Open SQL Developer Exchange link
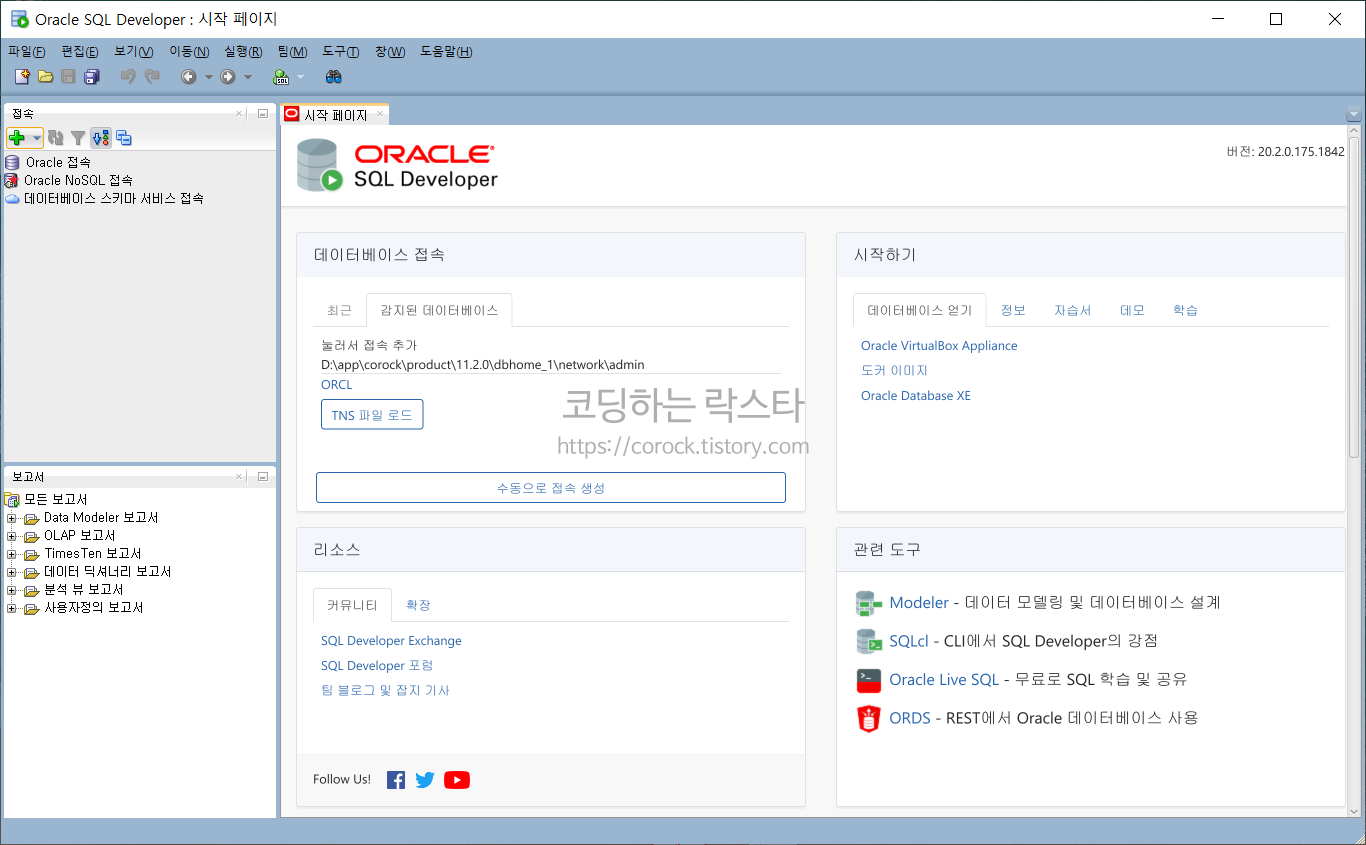Screen dimensions: 1366x845 coord(391,641)
